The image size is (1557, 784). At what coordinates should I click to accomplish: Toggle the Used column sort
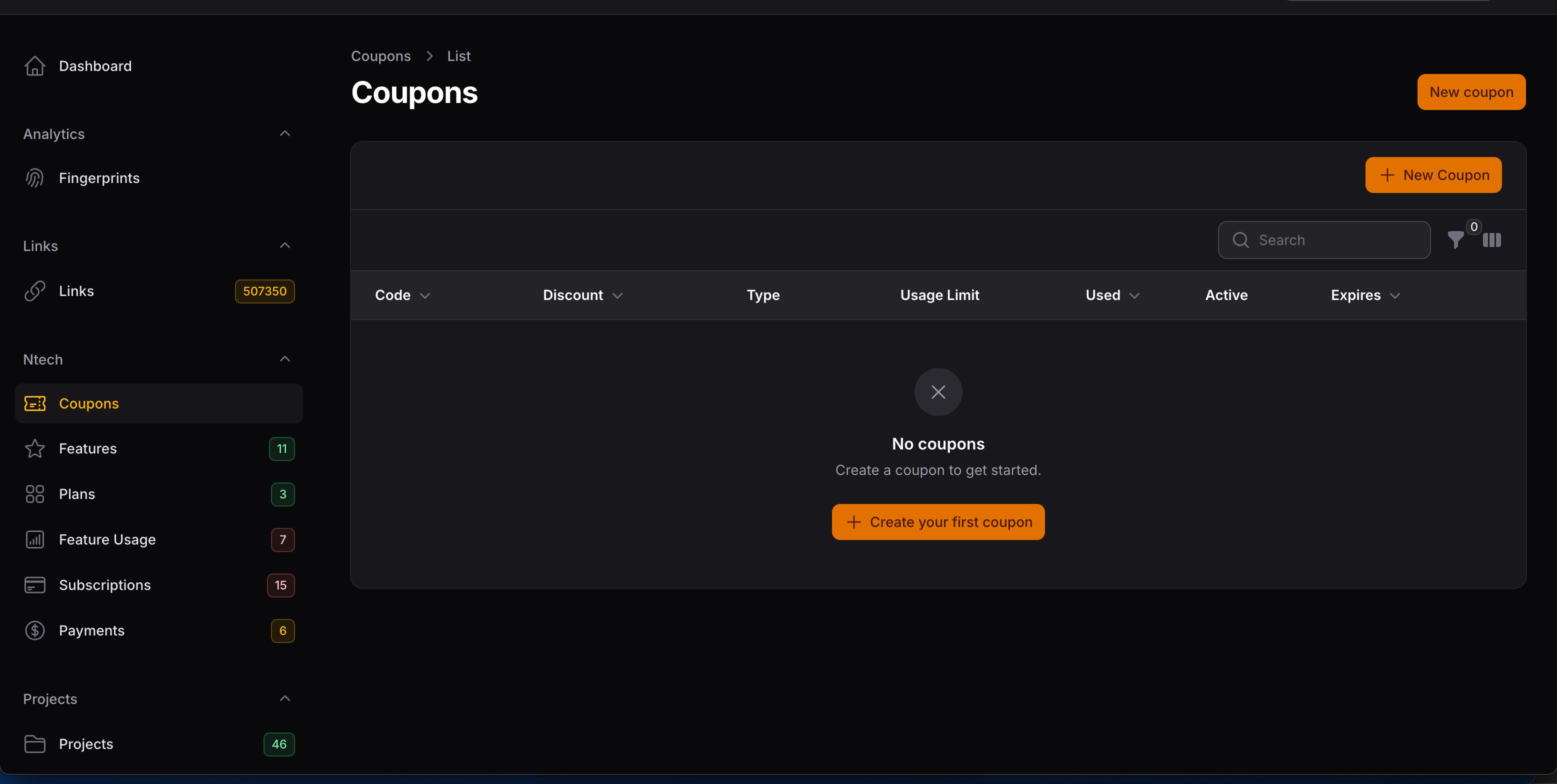click(x=1134, y=295)
